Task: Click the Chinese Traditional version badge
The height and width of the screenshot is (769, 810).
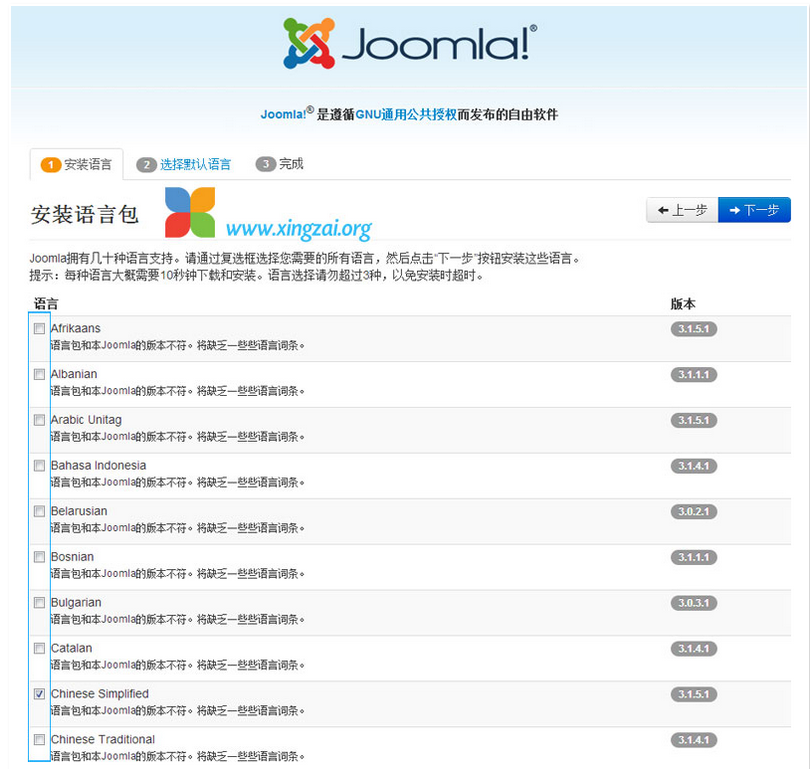Action: [693, 740]
